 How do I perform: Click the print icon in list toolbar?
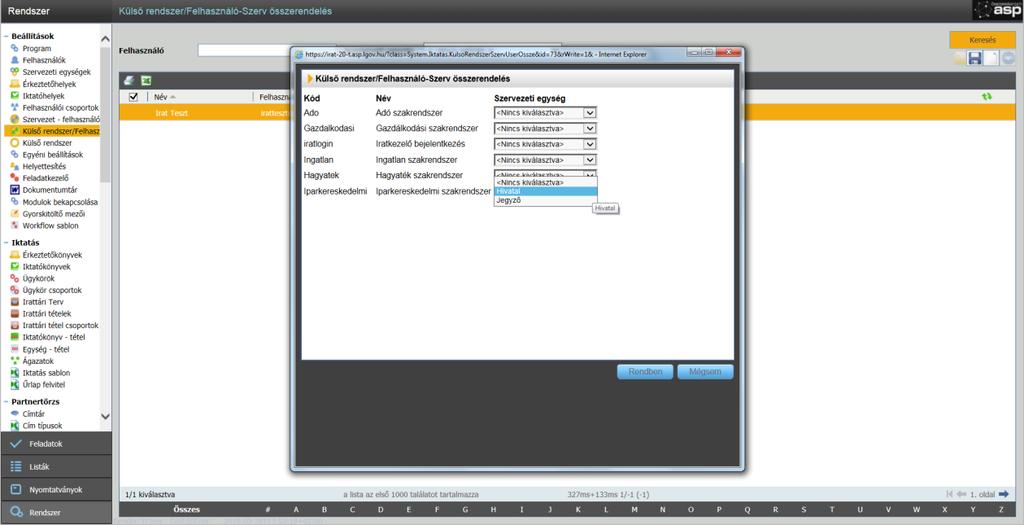pyautogui.click(x=129, y=80)
